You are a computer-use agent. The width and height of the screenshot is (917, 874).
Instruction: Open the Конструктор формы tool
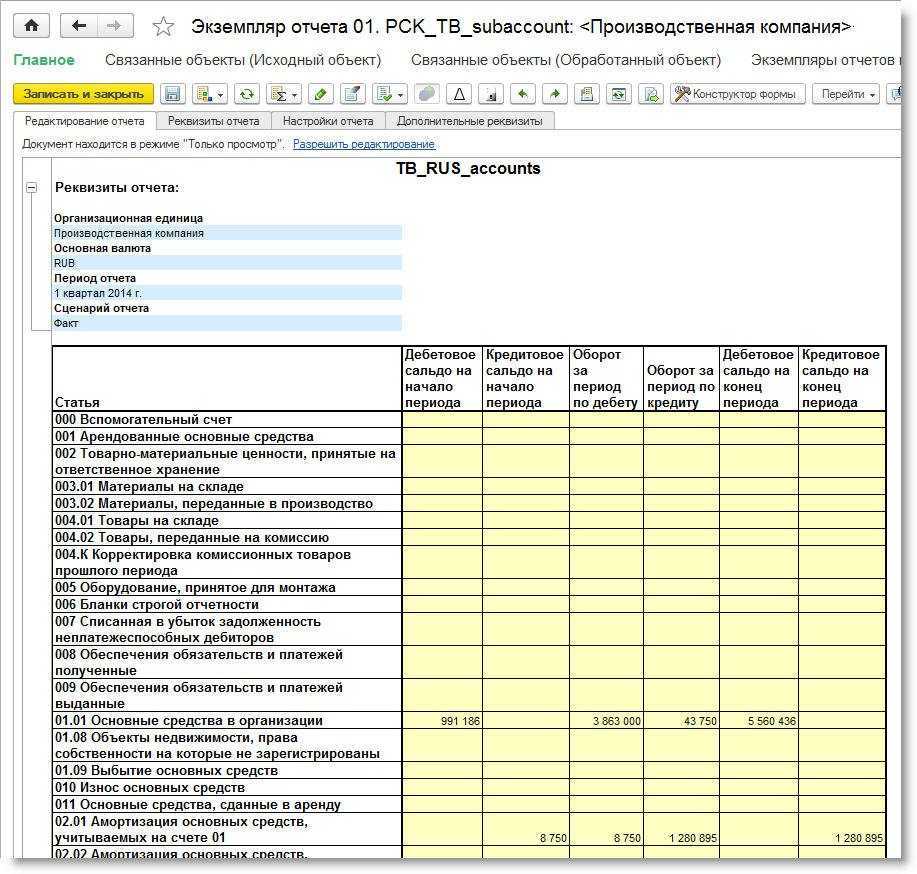[x=738, y=94]
